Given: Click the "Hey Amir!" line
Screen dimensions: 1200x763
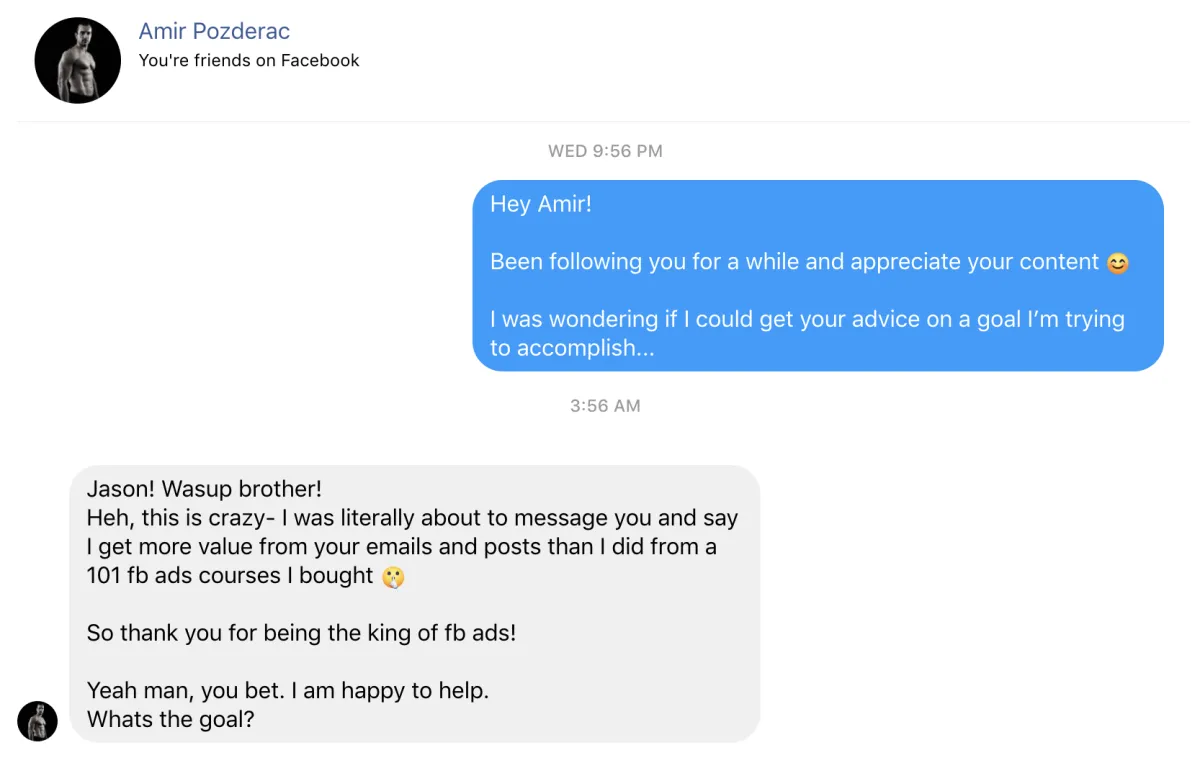Looking at the screenshot, I should click(x=540, y=204).
